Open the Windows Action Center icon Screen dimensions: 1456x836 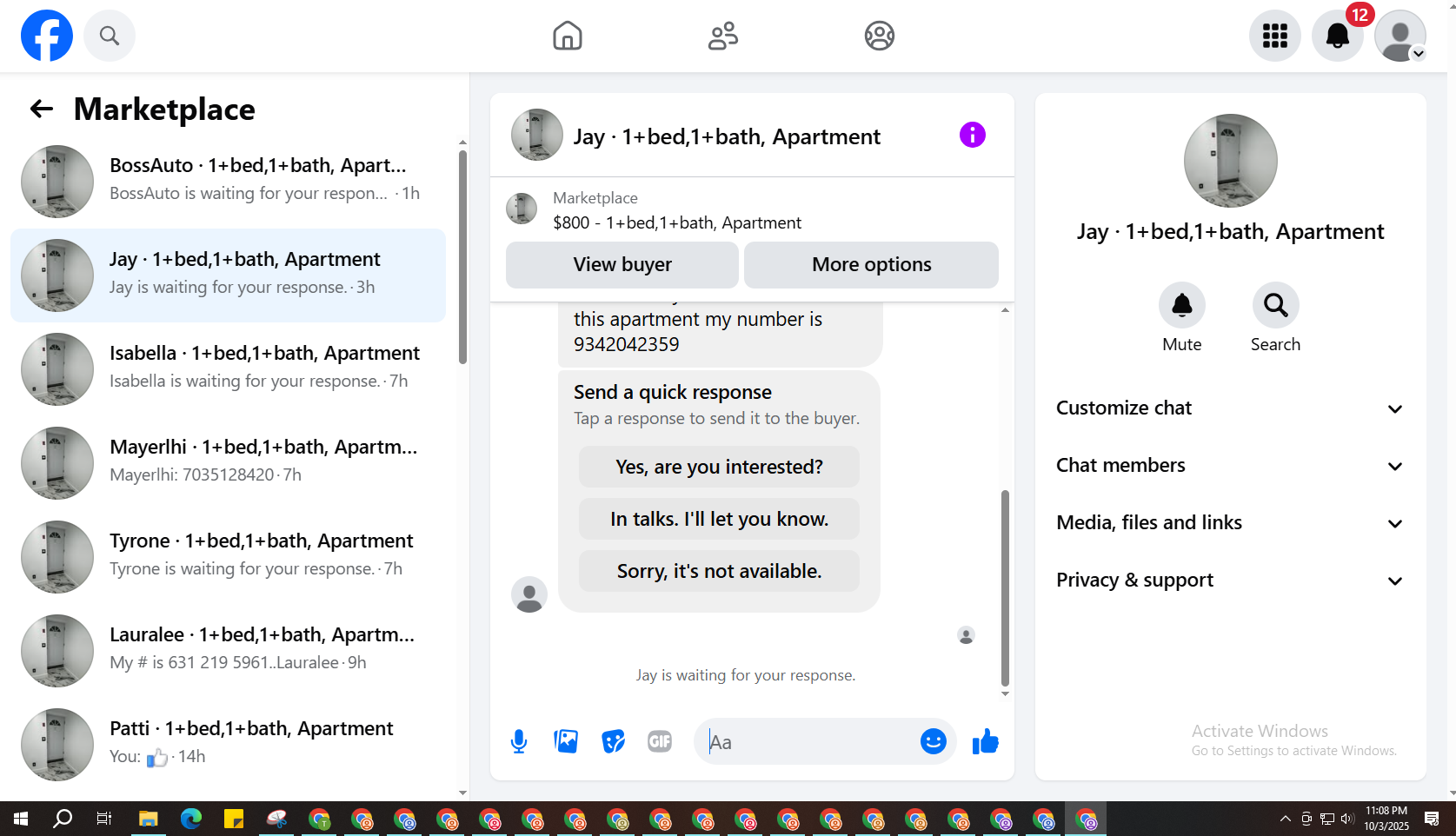1432,819
